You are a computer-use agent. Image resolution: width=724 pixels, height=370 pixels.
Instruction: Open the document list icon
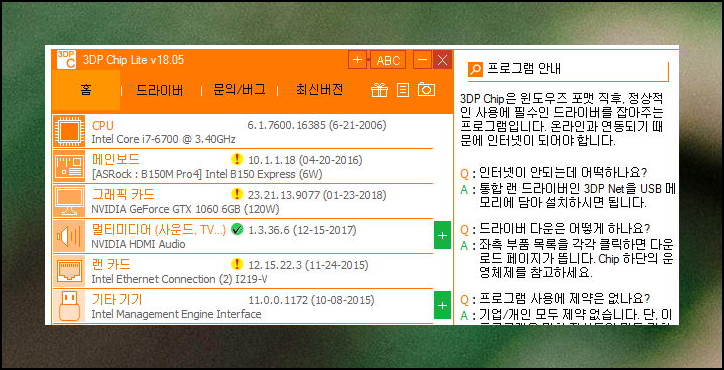pyautogui.click(x=403, y=90)
